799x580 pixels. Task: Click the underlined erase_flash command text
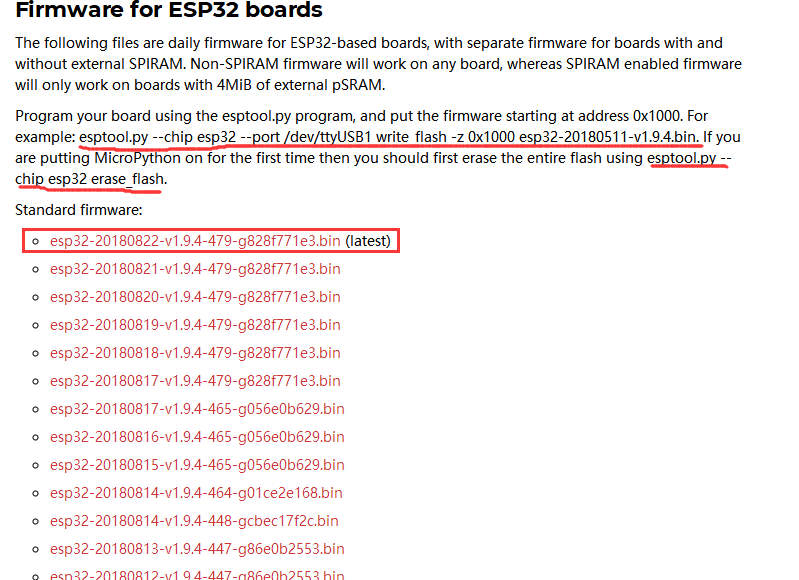click(372, 168)
